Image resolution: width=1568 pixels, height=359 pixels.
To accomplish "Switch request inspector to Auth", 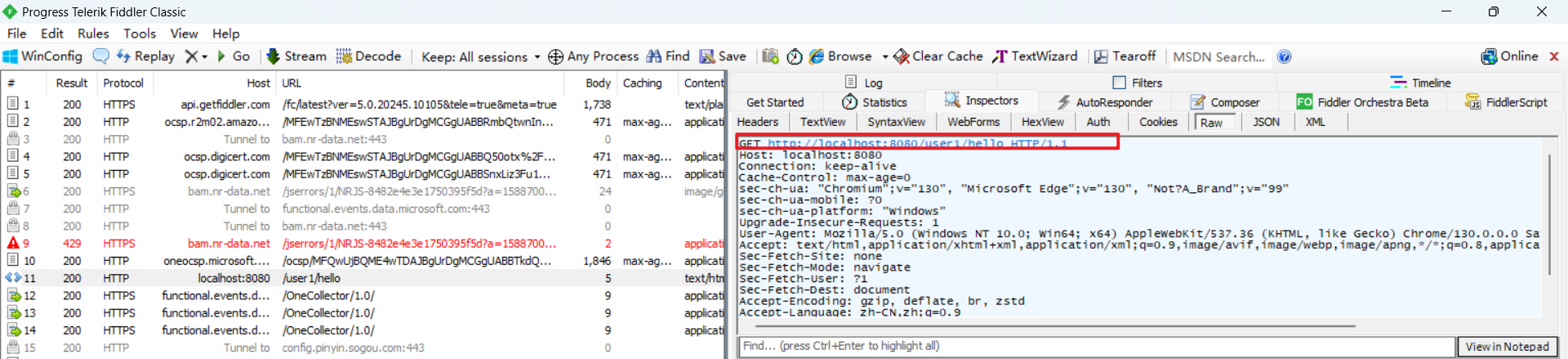I will [x=1098, y=122].
